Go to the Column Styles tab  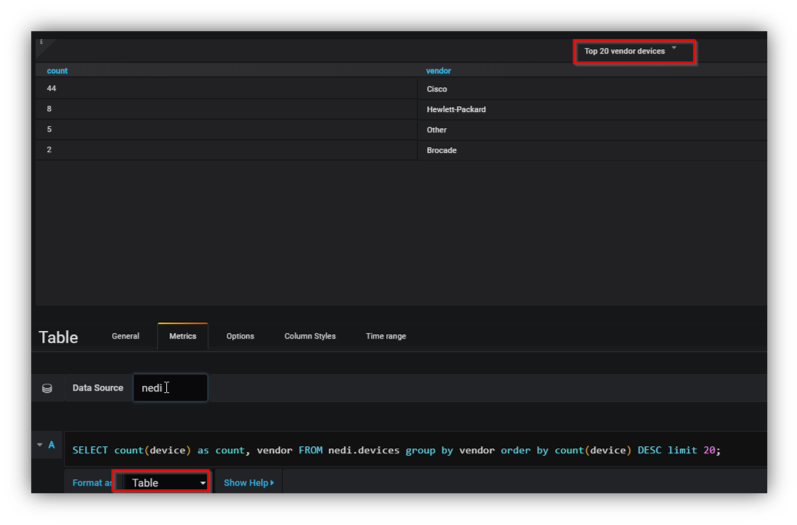pos(310,336)
